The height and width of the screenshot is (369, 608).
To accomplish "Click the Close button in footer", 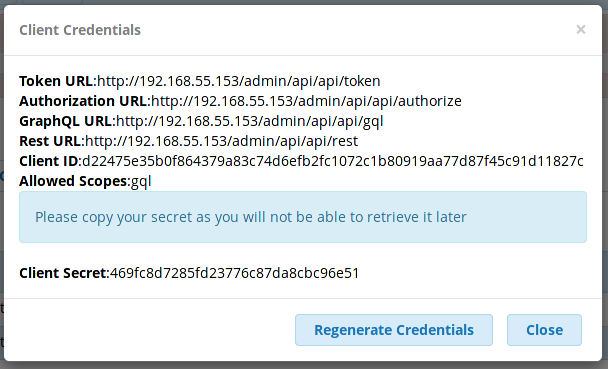I will 544,330.
